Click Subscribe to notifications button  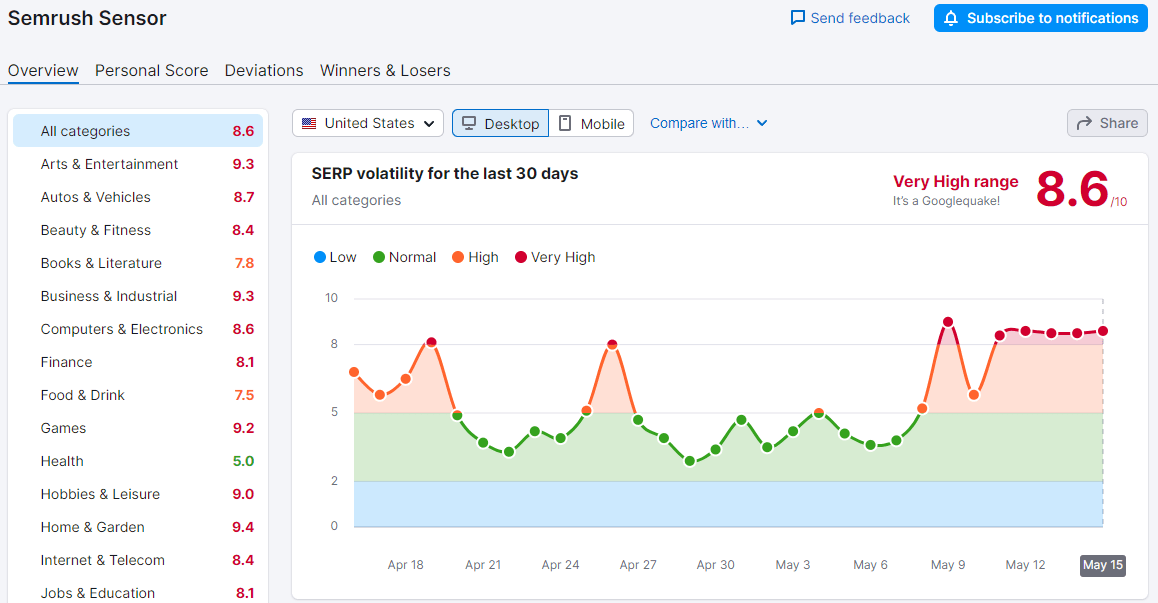[1041, 18]
